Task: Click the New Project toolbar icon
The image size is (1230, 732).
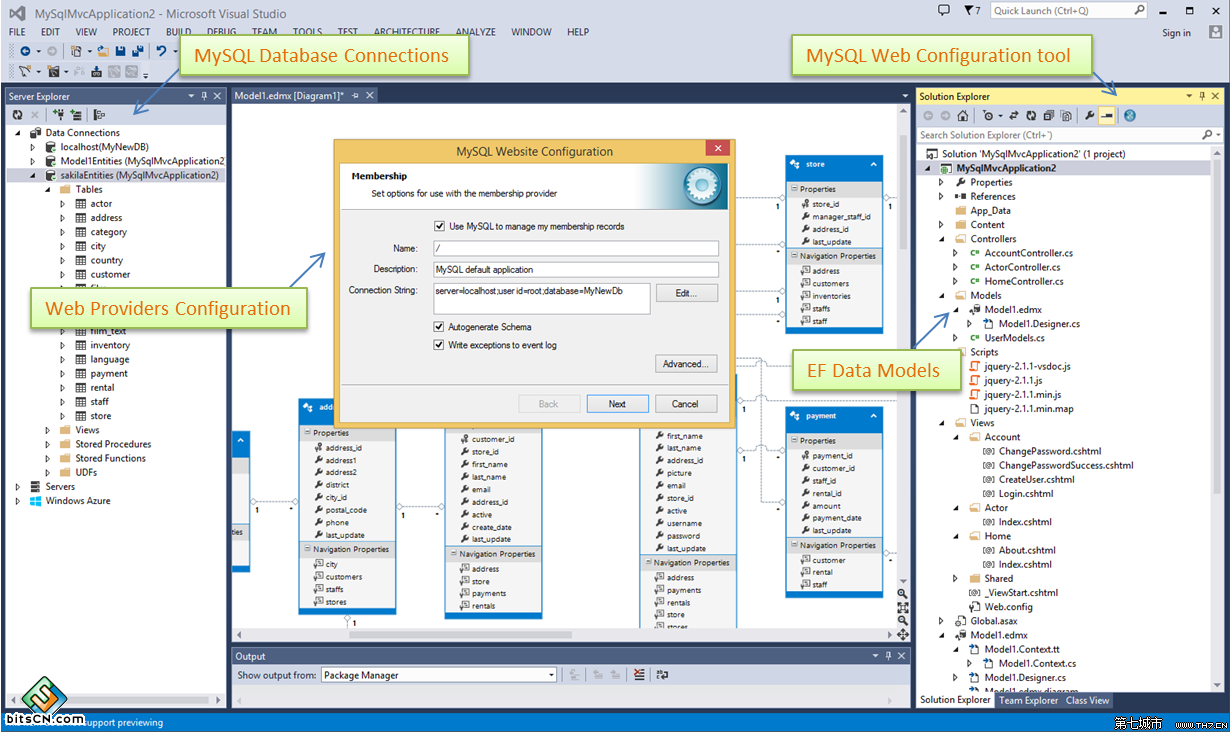Action: (76, 51)
